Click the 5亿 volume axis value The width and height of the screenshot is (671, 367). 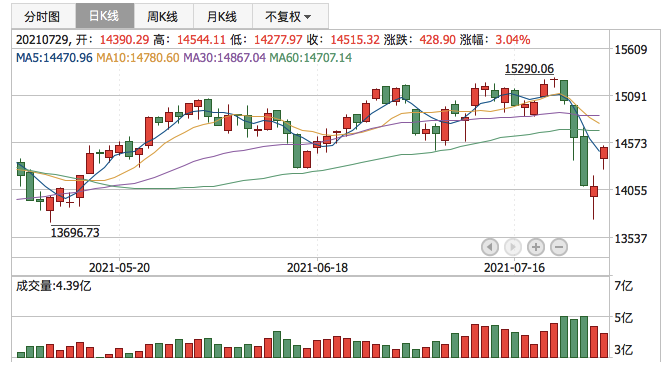623,318
